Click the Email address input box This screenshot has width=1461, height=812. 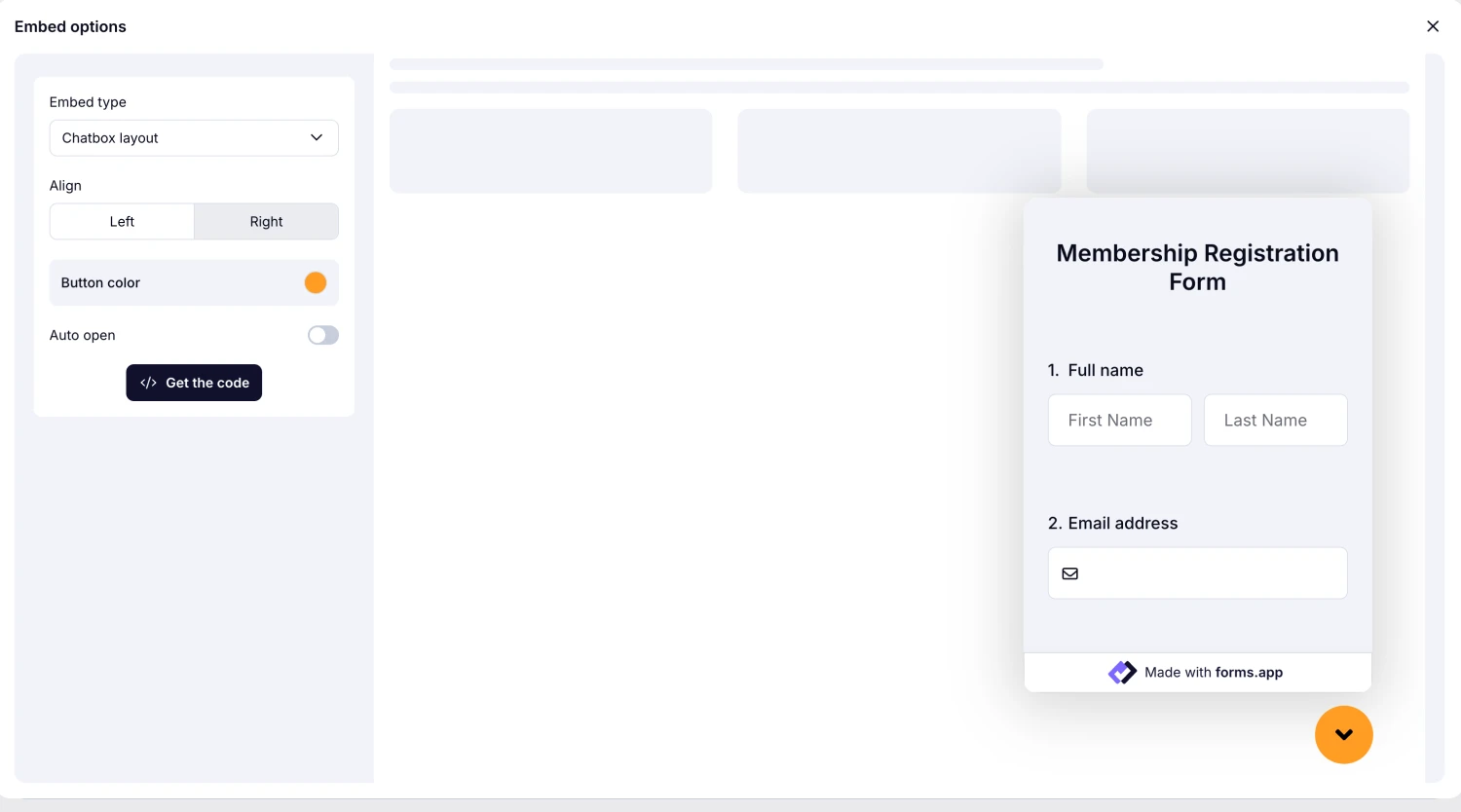pos(1197,573)
